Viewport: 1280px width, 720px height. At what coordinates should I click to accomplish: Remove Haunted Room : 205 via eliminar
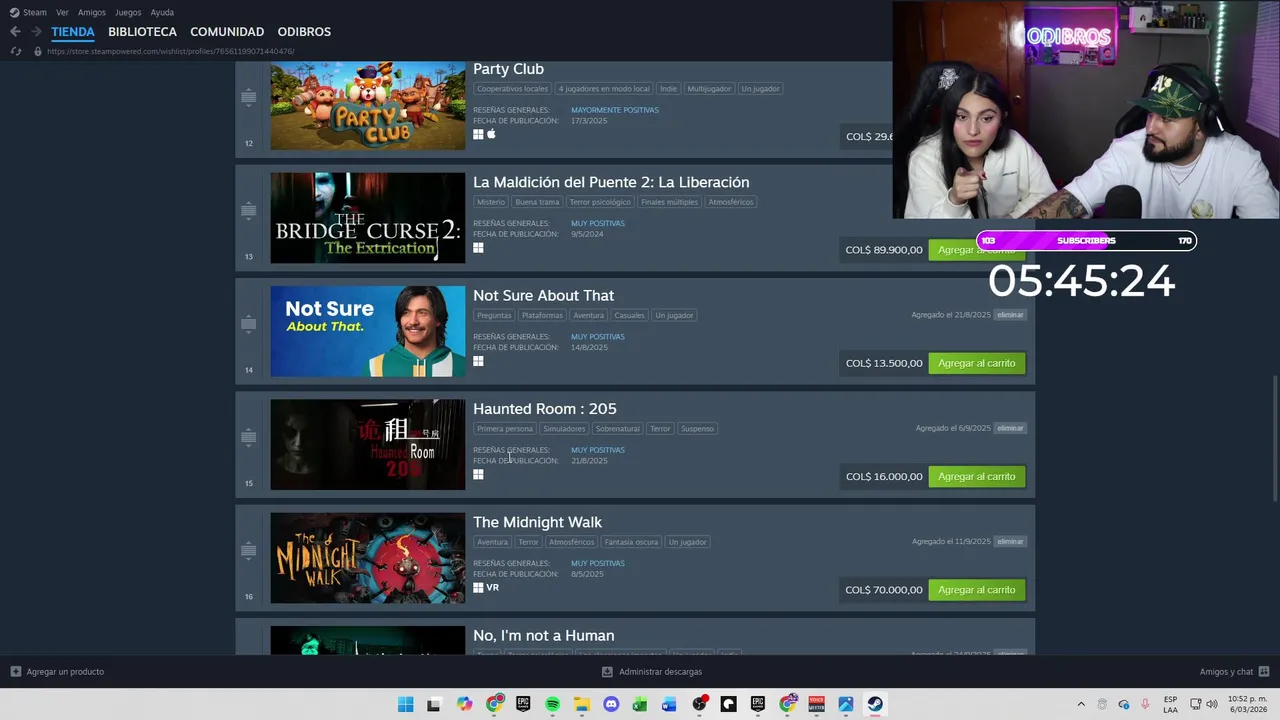coord(1010,428)
